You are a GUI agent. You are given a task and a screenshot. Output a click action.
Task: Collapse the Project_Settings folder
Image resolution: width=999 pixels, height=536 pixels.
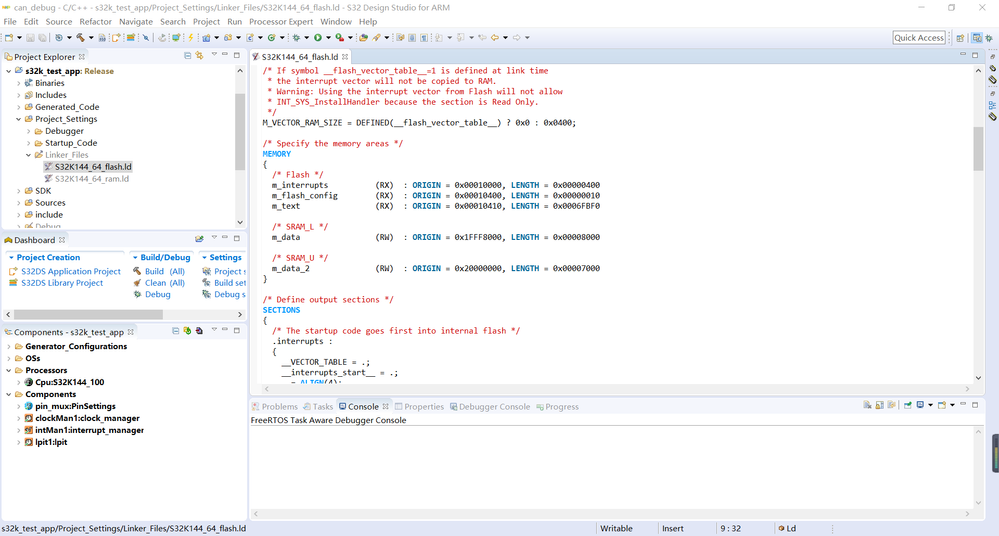pyautogui.click(x=18, y=119)
